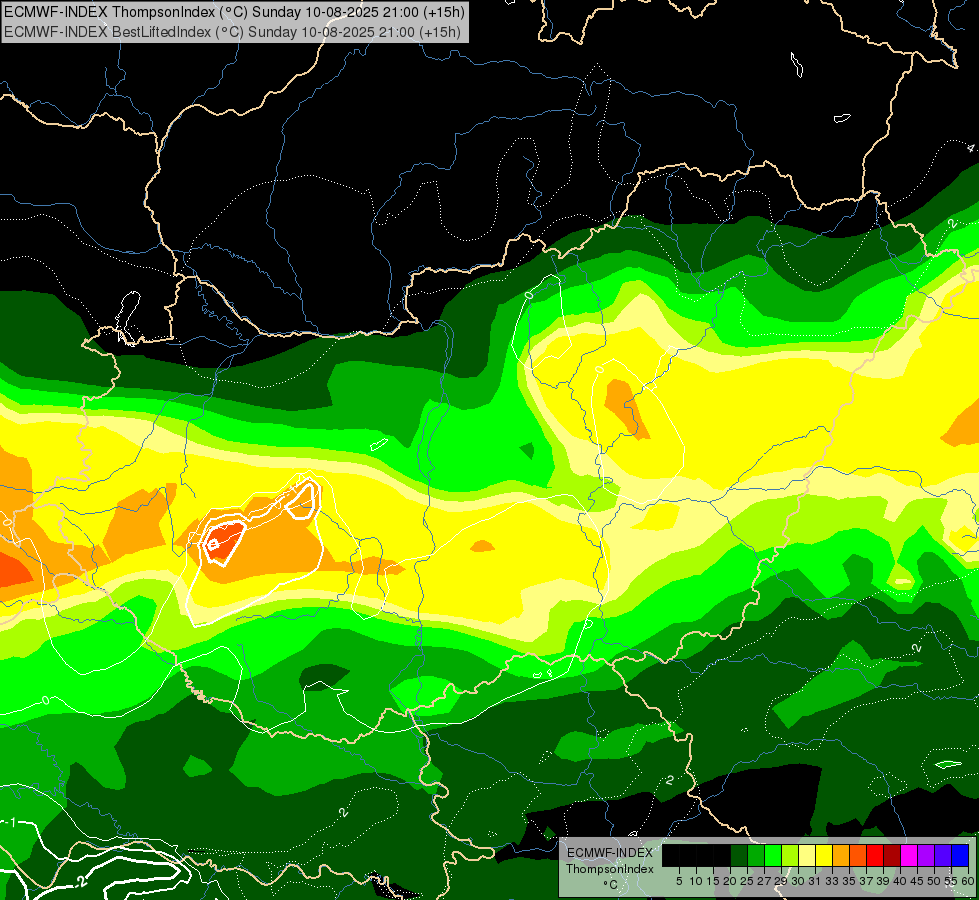Click the legend's ECMWF-INDEX label
Viewport: 979px width, 900px height.
(x=610, y=853)
